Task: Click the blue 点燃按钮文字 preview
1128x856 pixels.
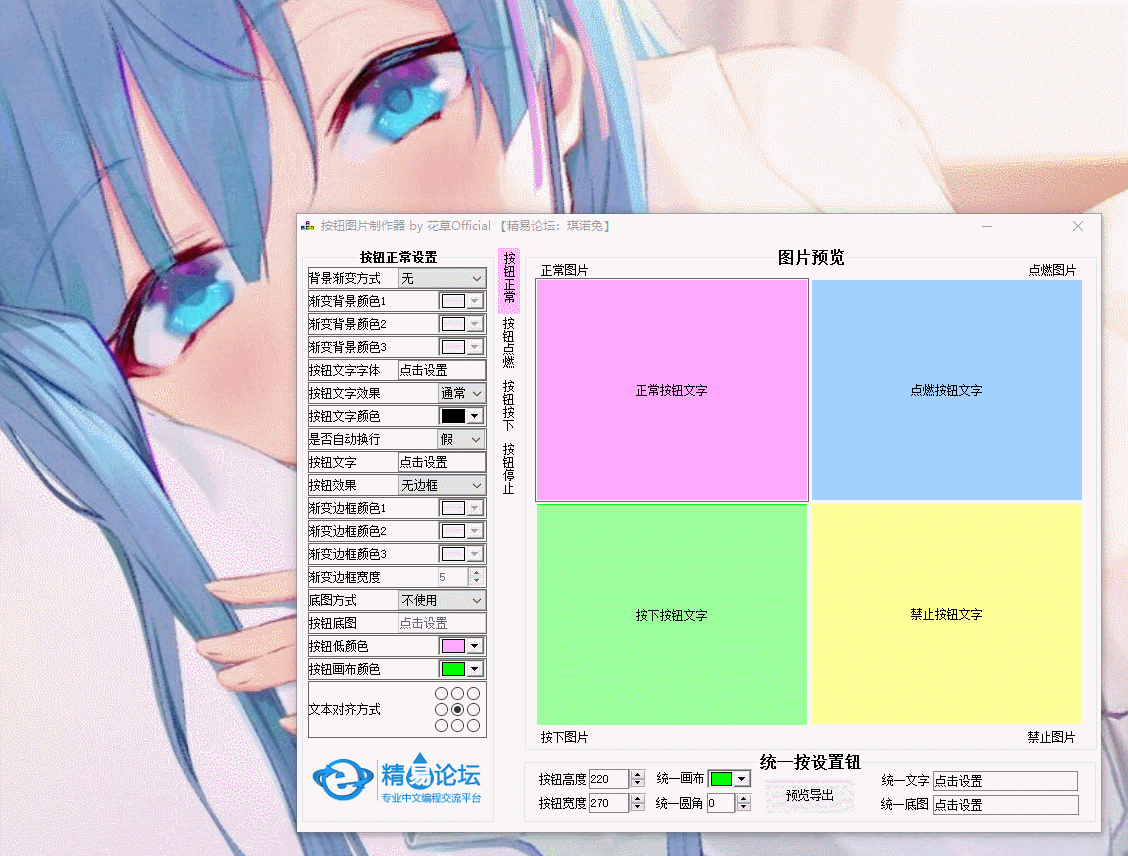Action: coord(947,390)
